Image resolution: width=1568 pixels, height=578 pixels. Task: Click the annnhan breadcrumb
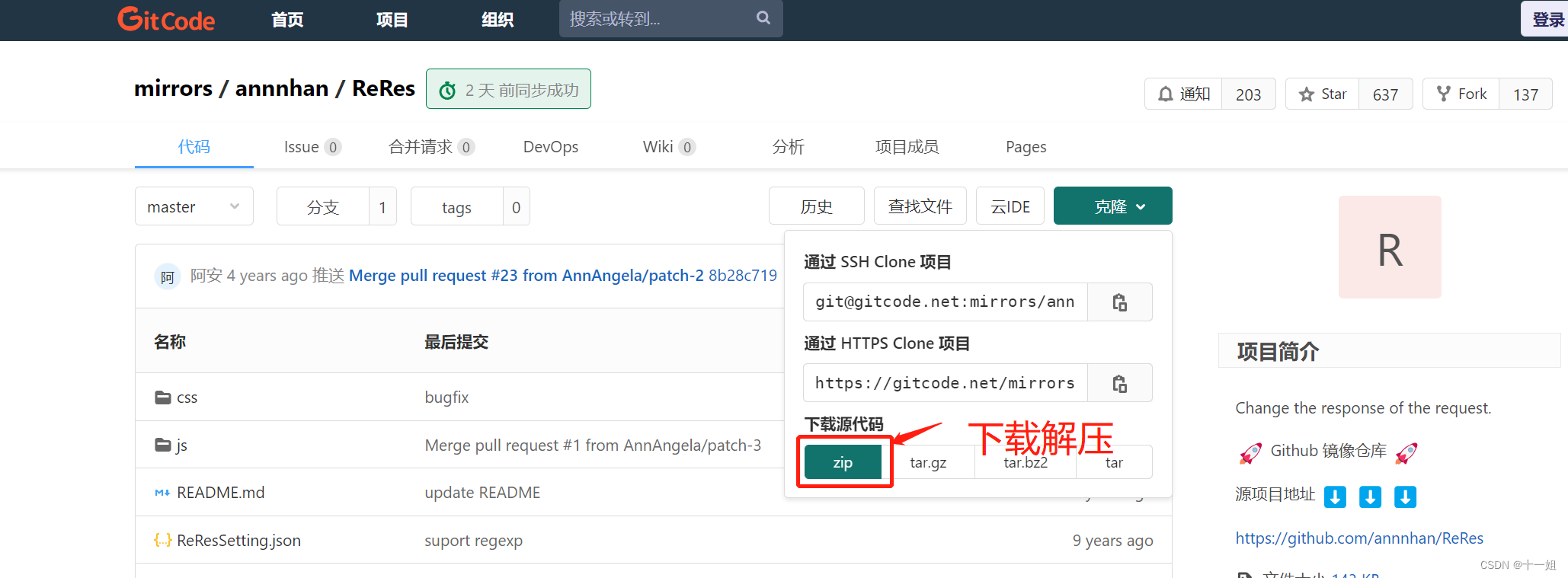tap(282, 88)
